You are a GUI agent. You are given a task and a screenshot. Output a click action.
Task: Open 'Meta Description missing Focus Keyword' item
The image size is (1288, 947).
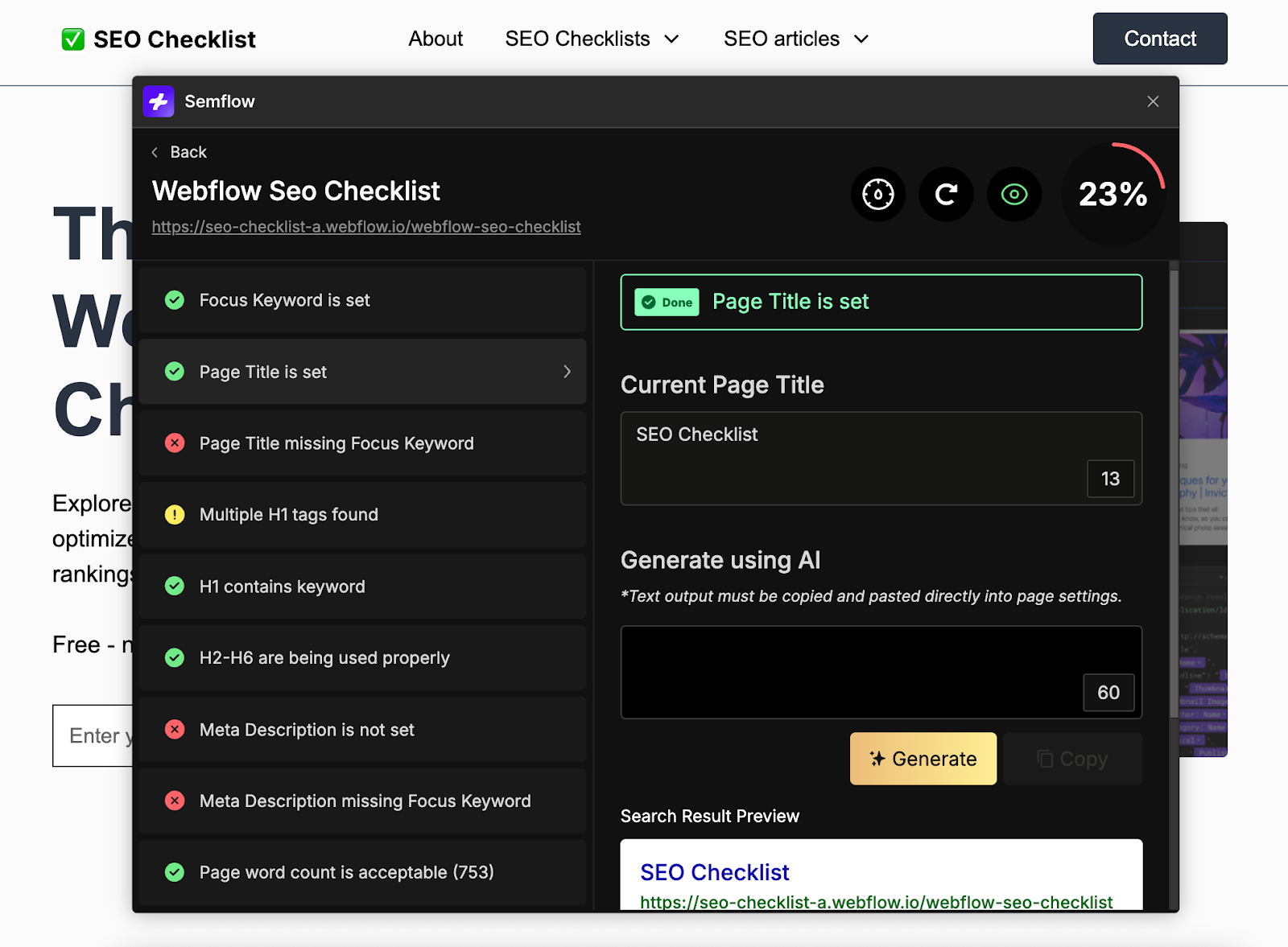[362, 801]
